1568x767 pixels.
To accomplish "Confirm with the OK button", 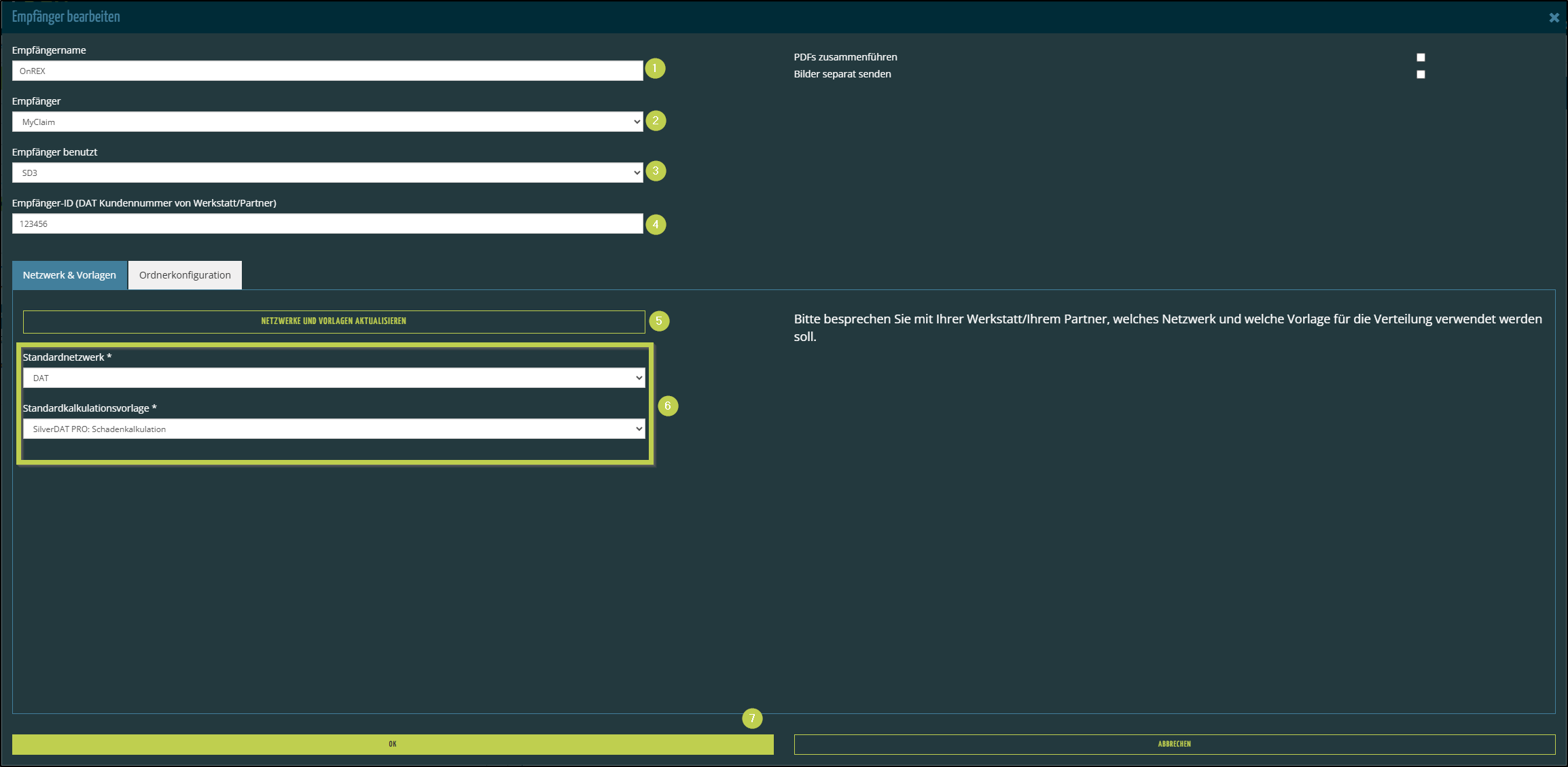I will point(393,745).
